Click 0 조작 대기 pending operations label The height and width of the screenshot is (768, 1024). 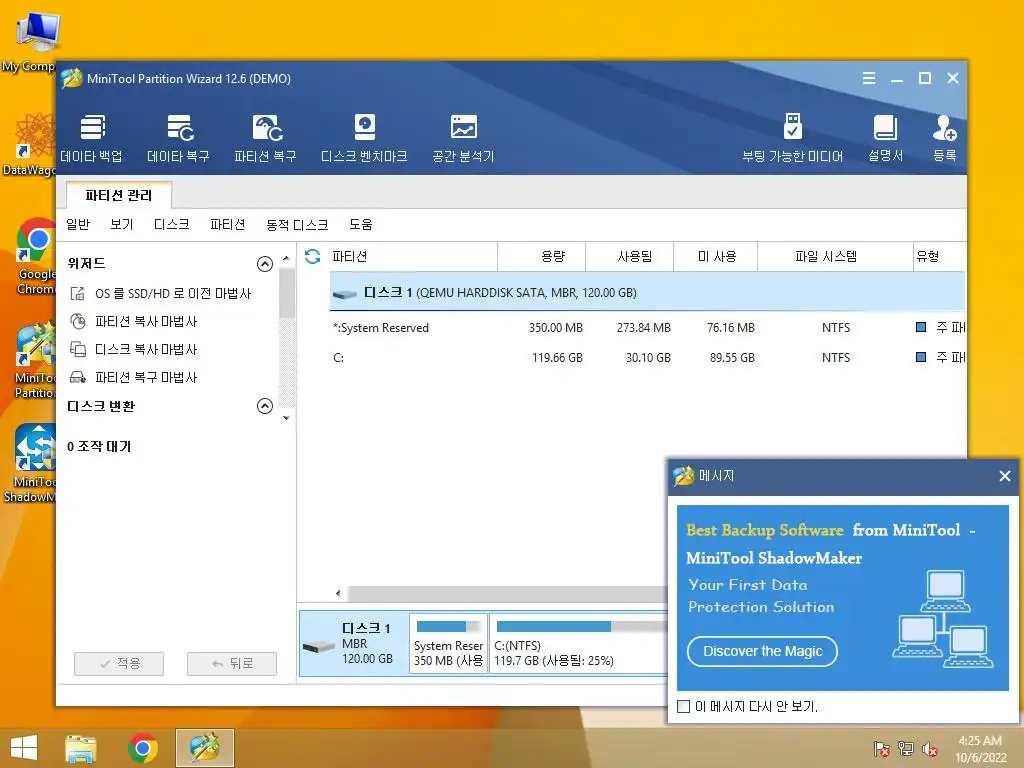point(99,447)
